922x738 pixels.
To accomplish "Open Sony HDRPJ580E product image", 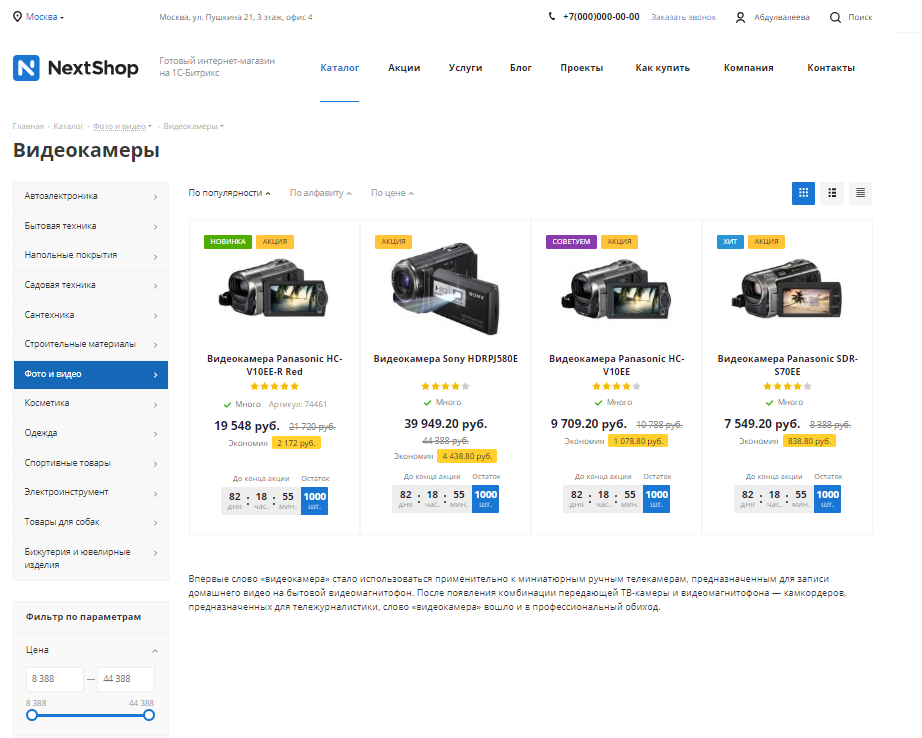I will pos(446,289).
